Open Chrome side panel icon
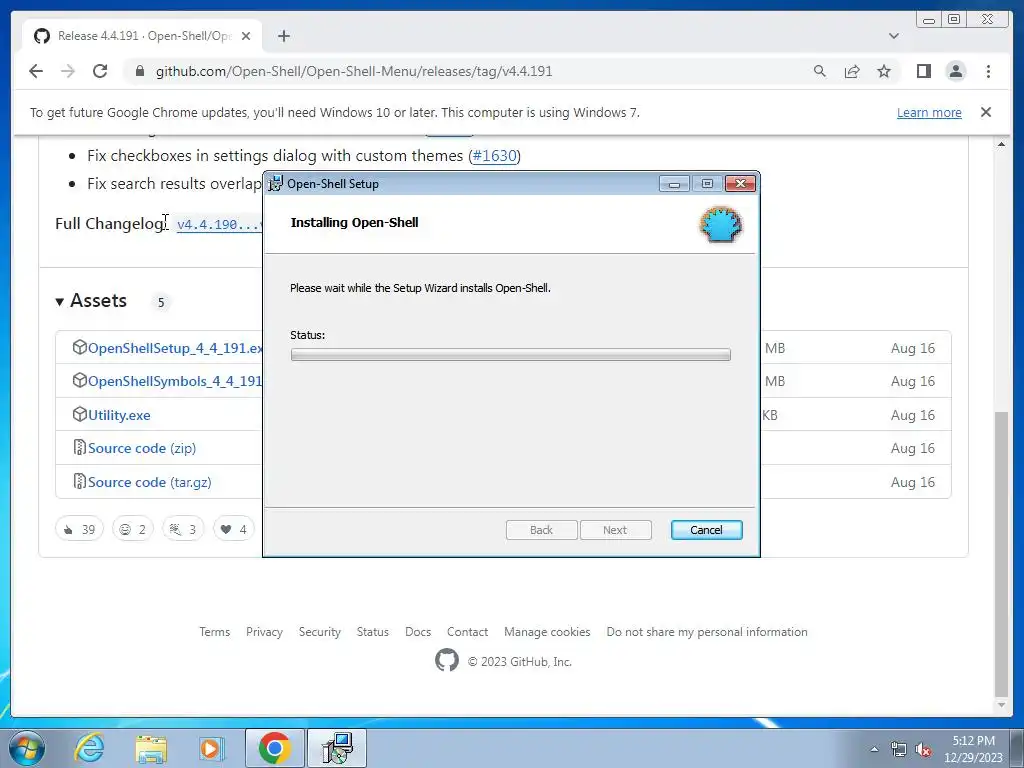 (923, 71)
